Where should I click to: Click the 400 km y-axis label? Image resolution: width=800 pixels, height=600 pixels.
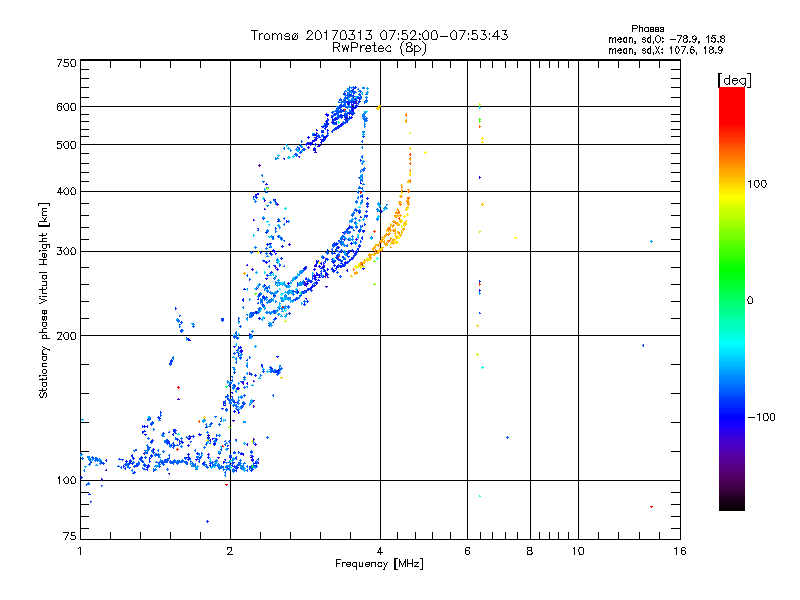[x=66, y=191]
